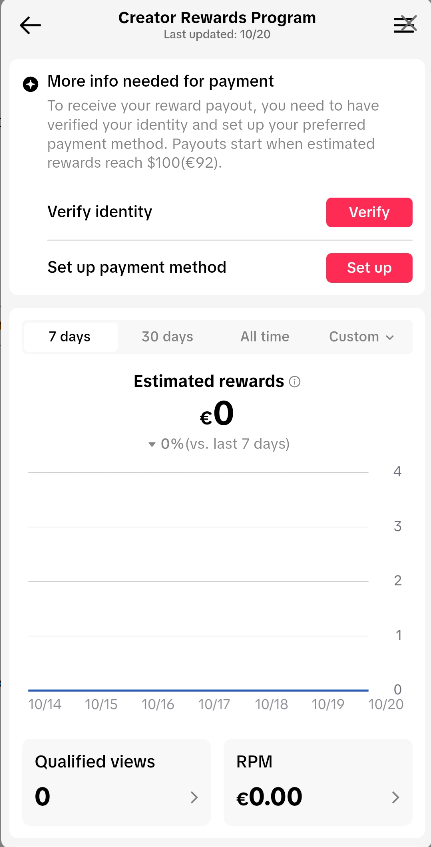Click the Estimated rewards info icon
431x847 pixels.
point(294,382)
